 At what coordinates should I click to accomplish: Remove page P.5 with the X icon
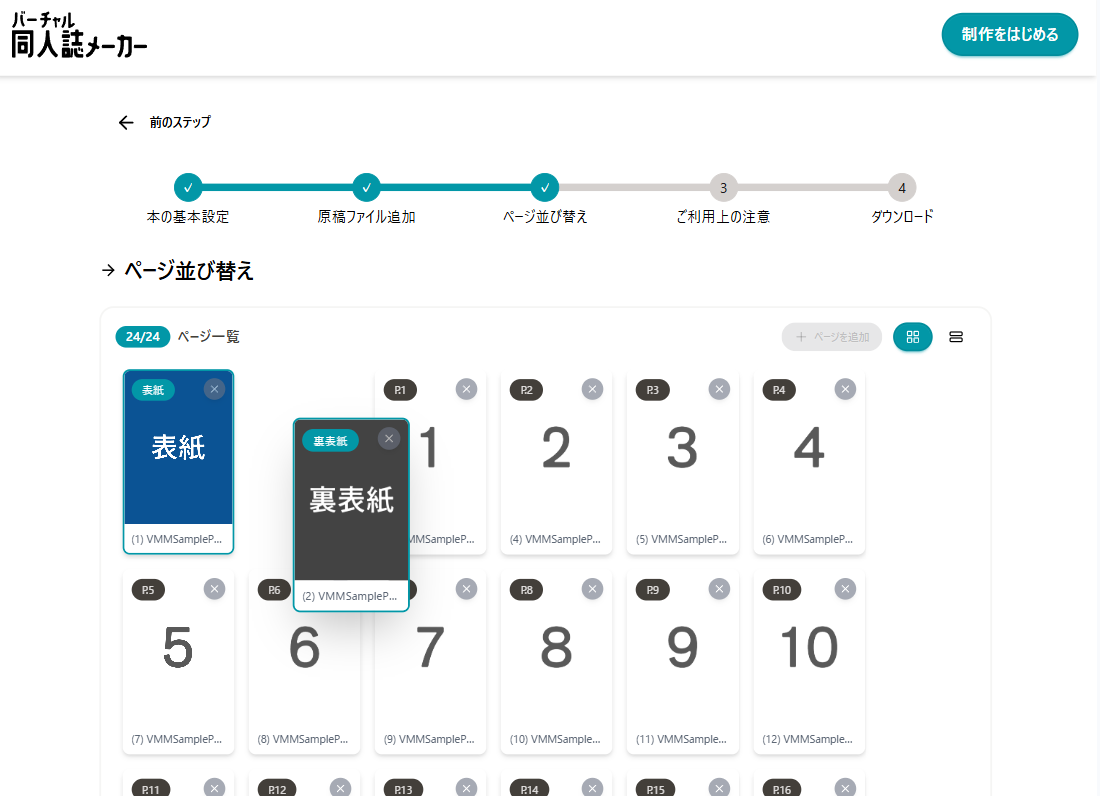coord(214,589)
